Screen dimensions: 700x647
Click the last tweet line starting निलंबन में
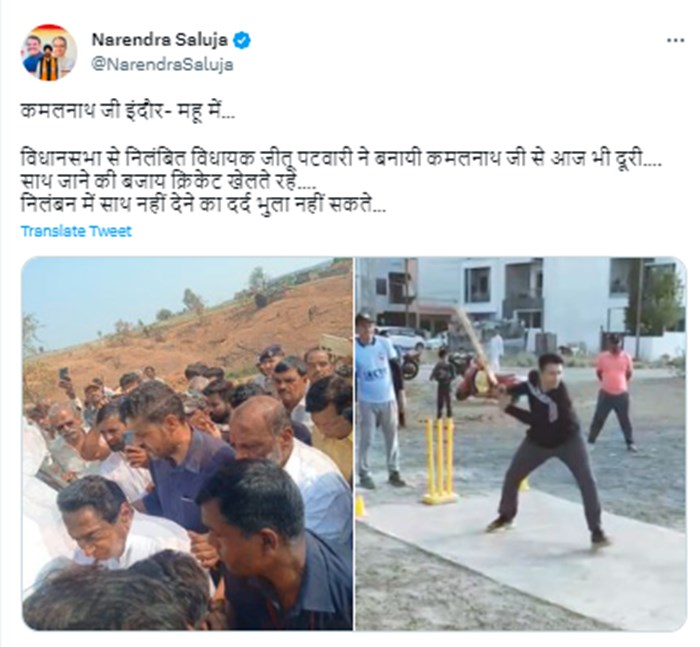point(203,205)
